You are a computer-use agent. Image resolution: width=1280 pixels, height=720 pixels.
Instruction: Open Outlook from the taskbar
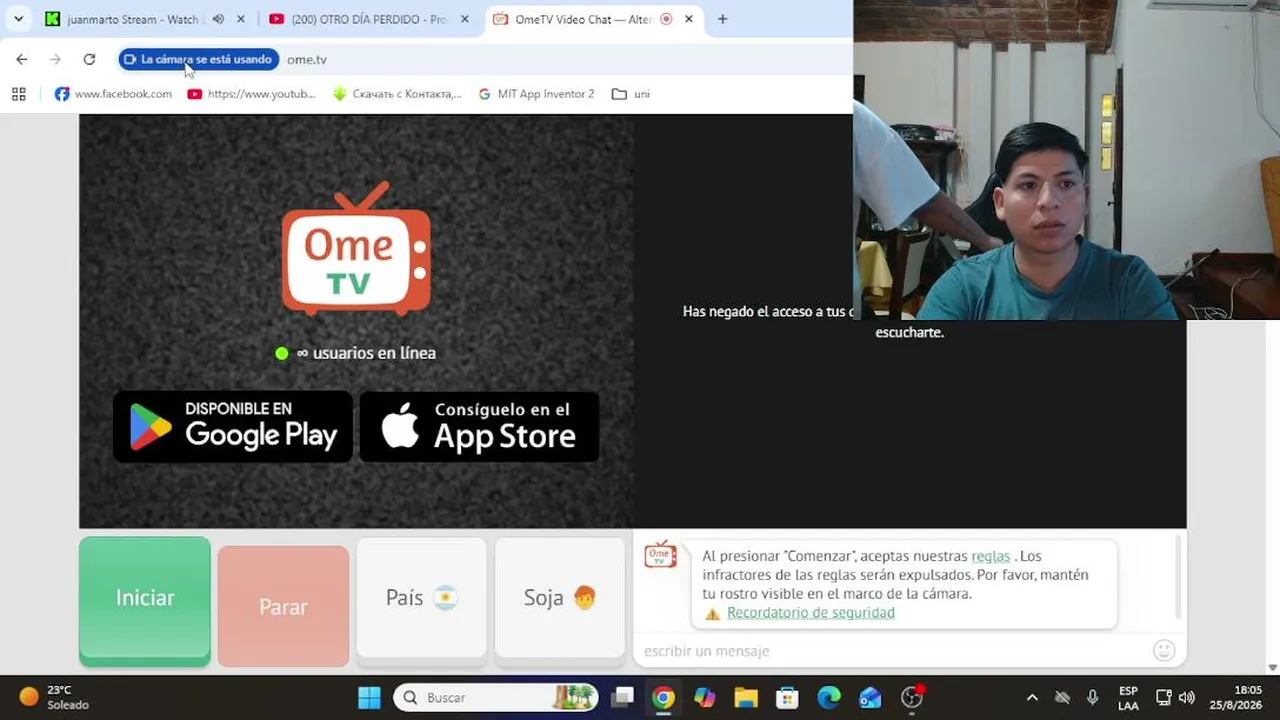coord(870,698)
